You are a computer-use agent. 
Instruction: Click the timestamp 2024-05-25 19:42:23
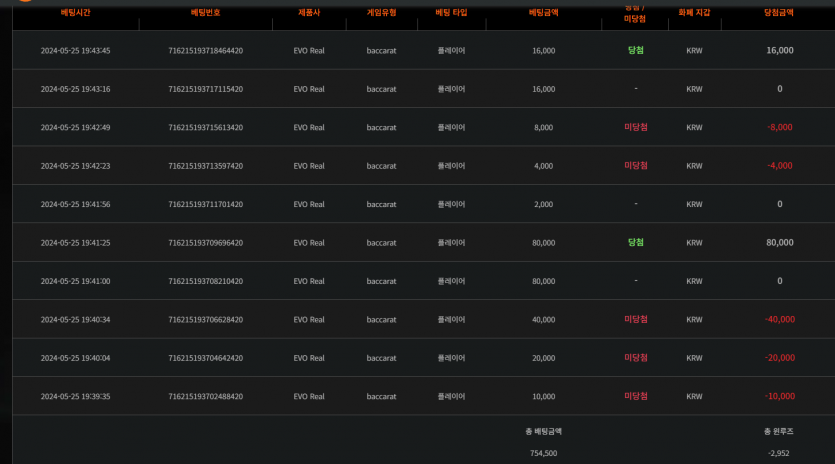tap(76, 166)
